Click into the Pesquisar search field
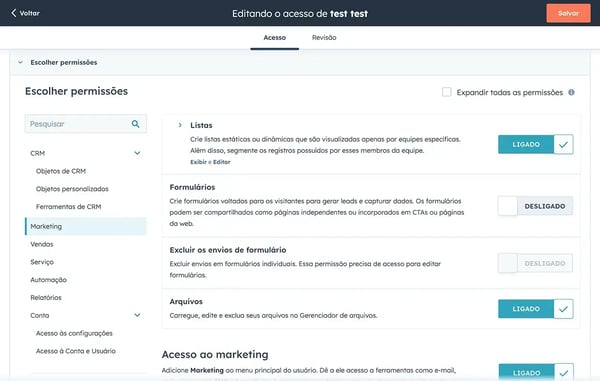The width and height of the screenshot is (600, 381). (86, 124)
